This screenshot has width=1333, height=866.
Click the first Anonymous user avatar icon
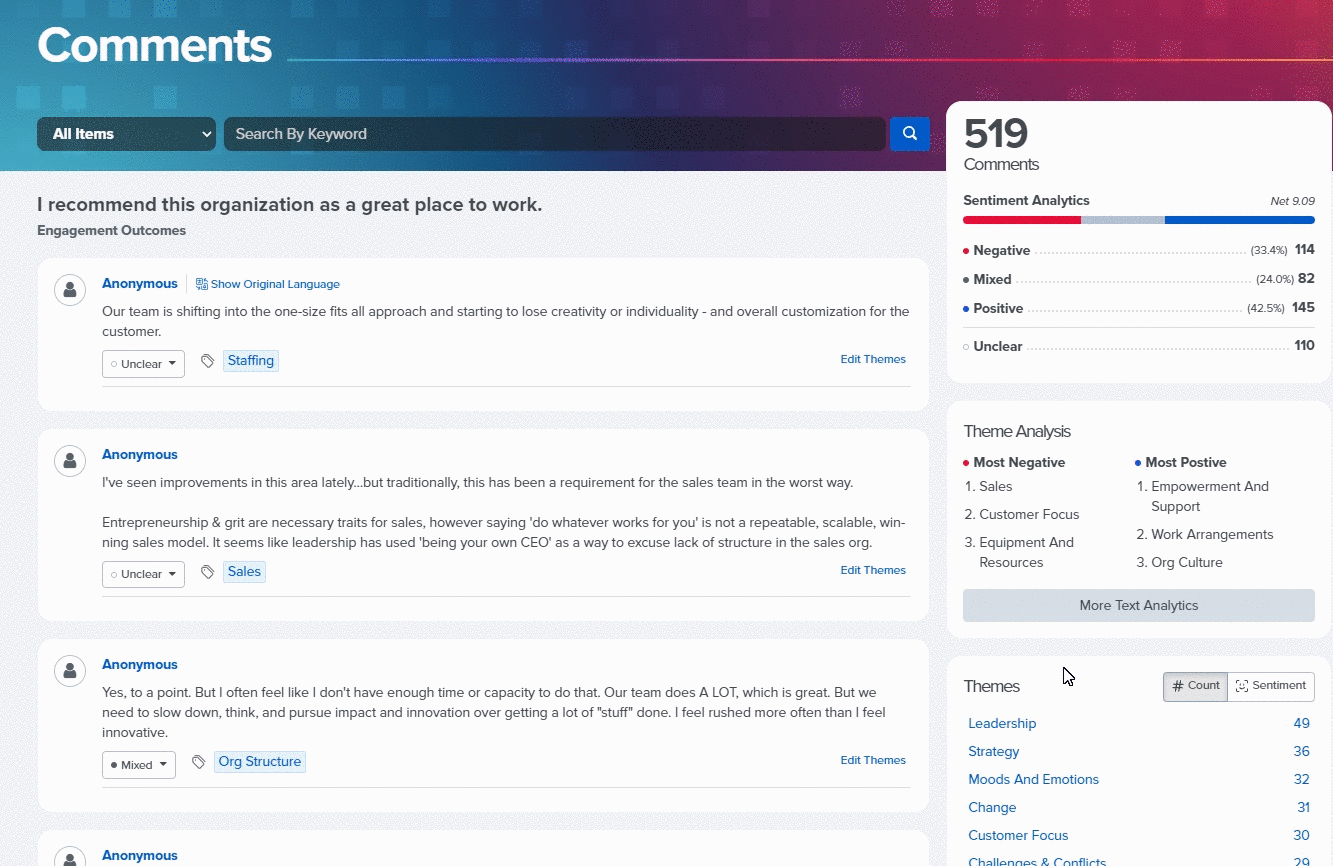point(70,290)
